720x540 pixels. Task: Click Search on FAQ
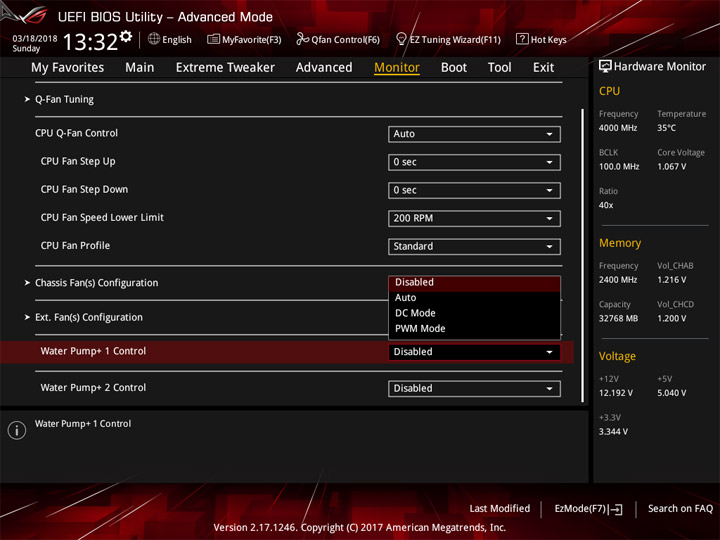point(680,508)
